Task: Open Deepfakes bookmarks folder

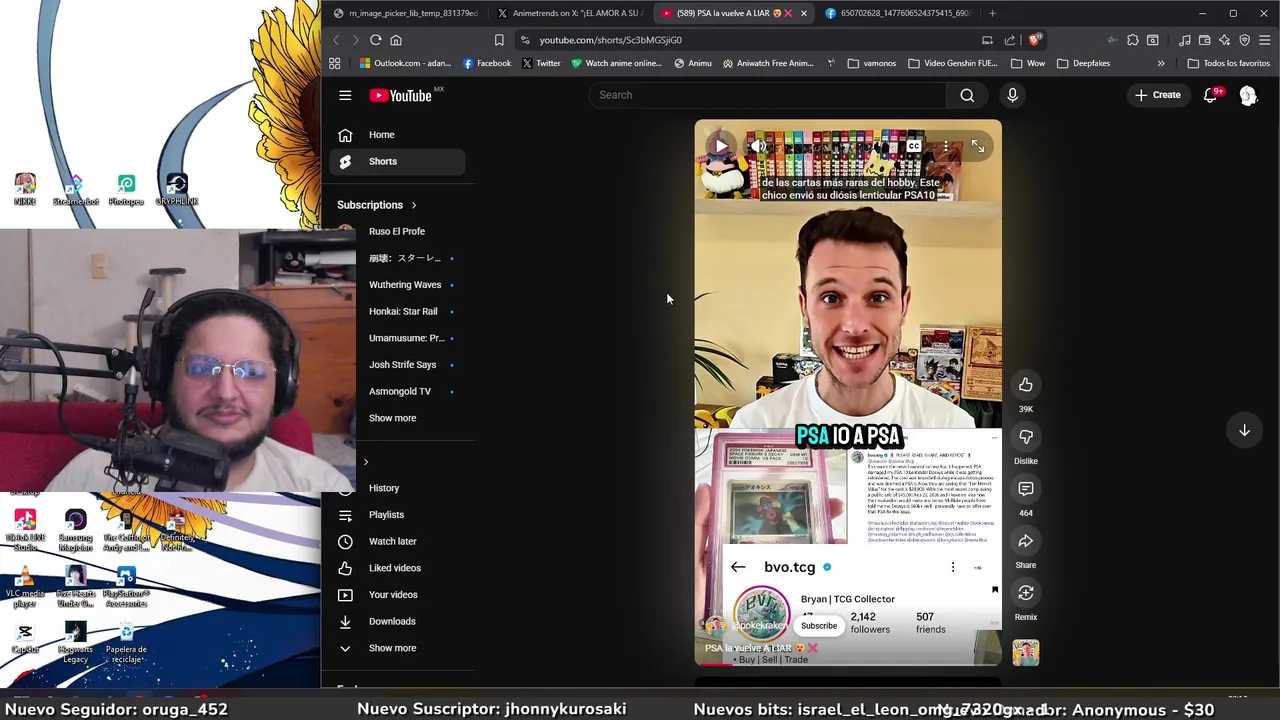Action: click(x=1083, y=63)
